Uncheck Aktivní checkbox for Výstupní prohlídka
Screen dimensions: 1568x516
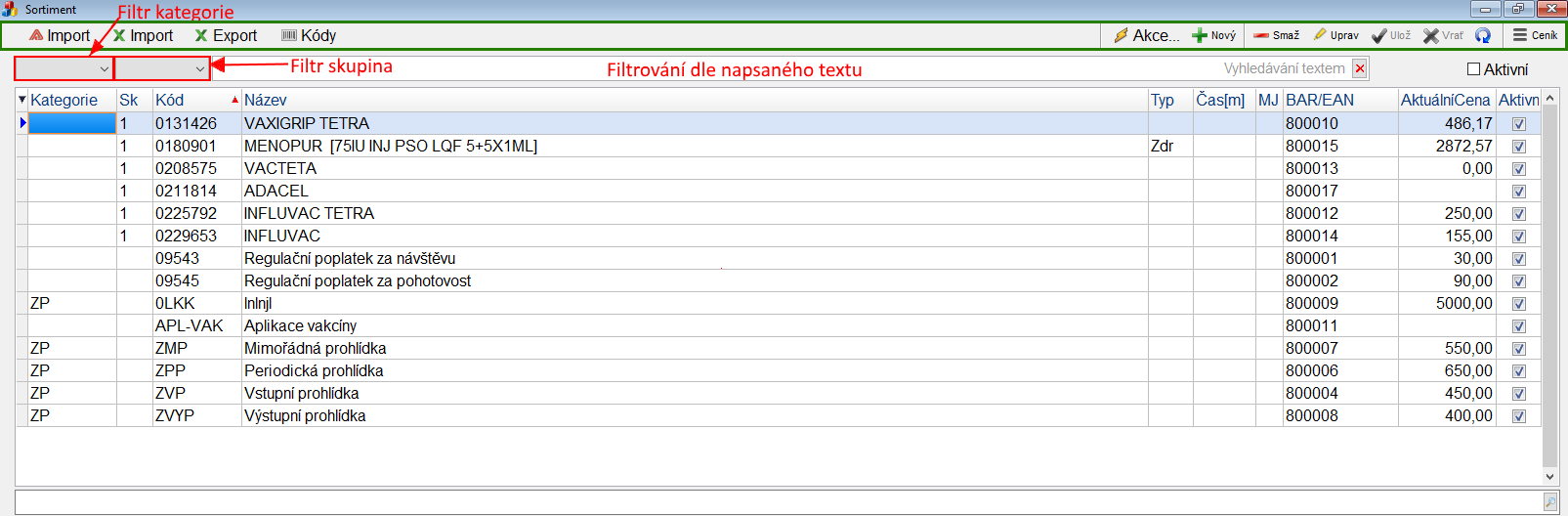(1519, 416)
